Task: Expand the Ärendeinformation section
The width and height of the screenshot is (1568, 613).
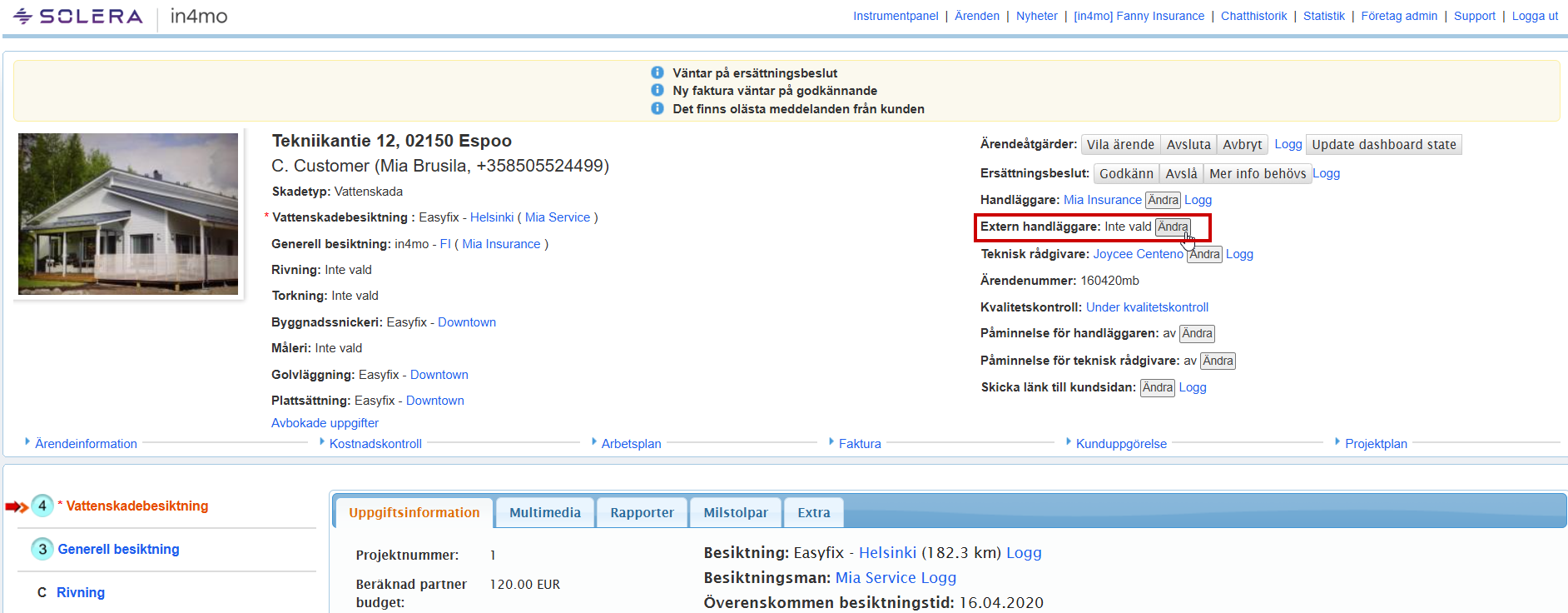Action: tap(86, 444)
